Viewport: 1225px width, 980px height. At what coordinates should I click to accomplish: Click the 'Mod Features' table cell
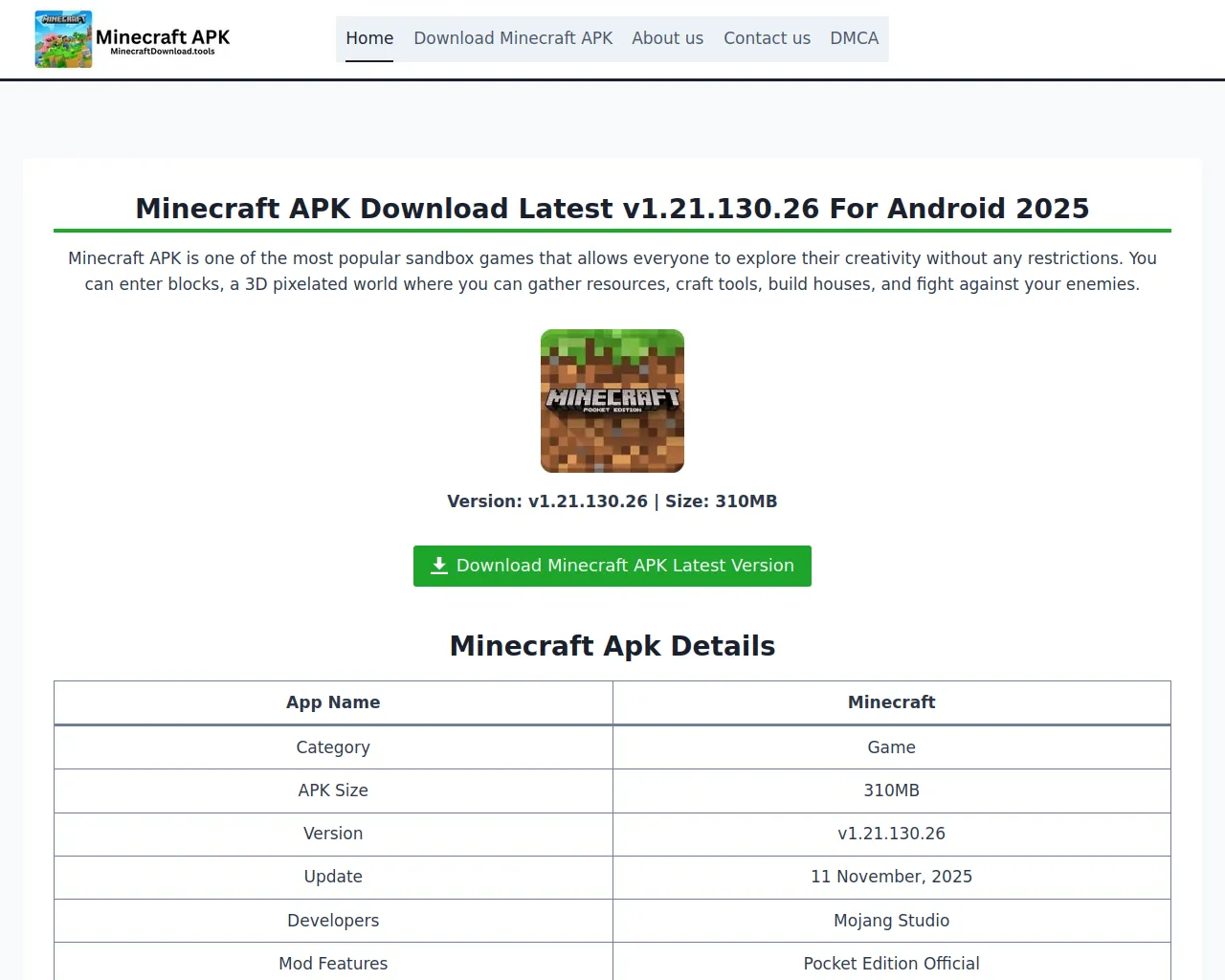coord(333,963)
